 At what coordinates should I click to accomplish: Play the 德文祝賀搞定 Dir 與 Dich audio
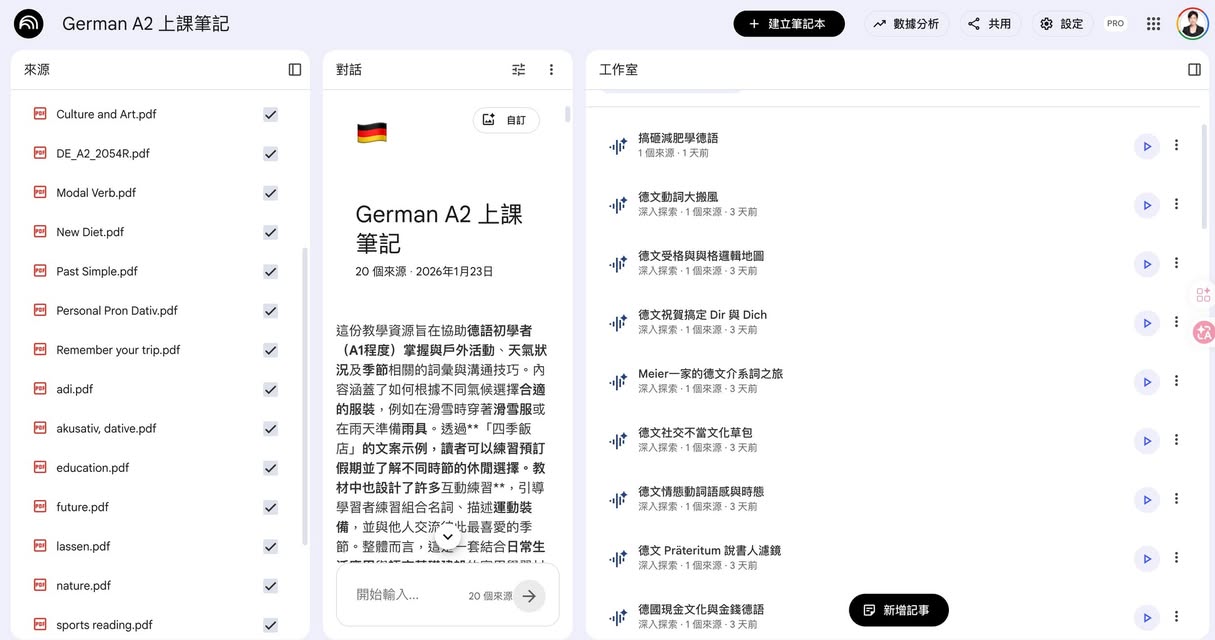coord(1147,323)
